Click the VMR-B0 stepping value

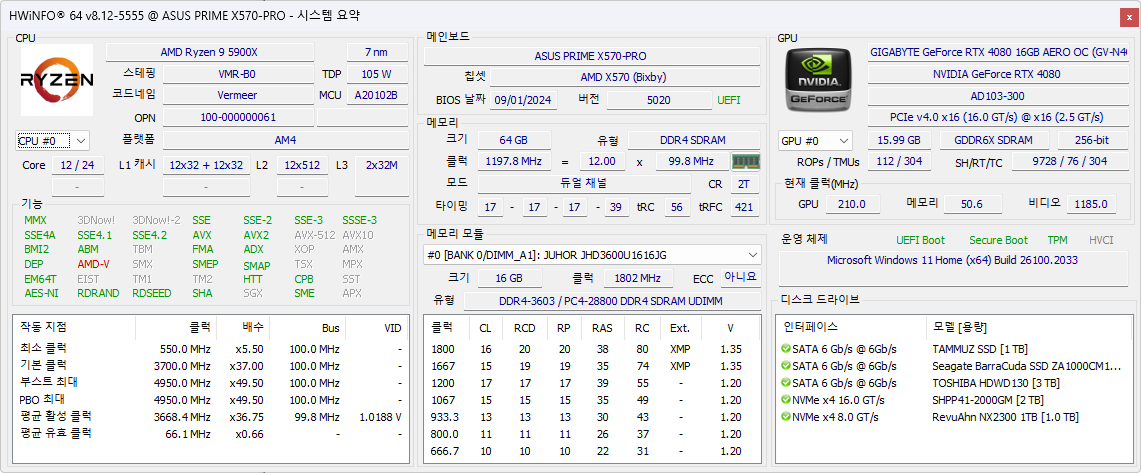tap(237, 73)
